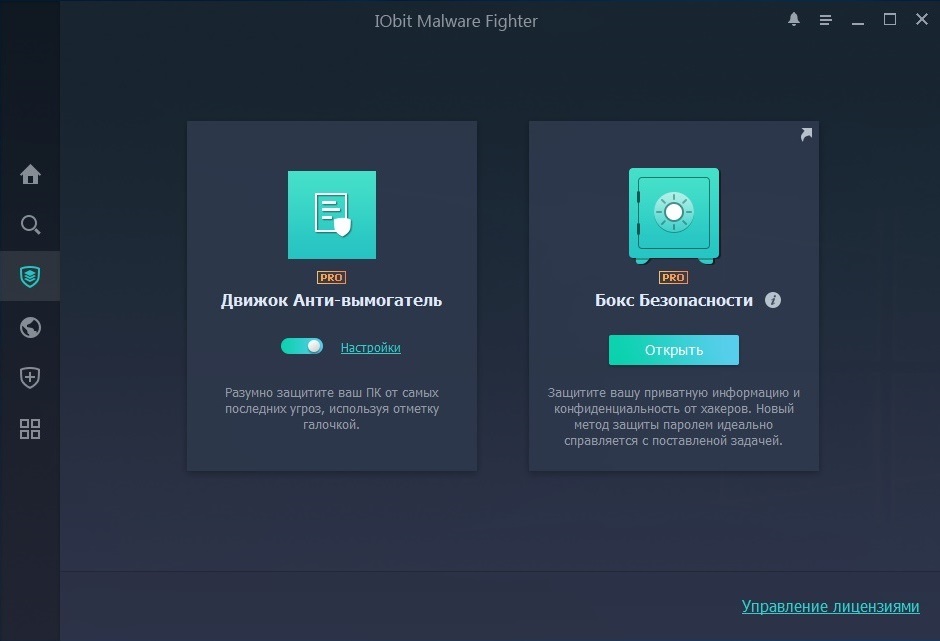This screenshot has height=641, width=940.
Task: Go to the Home section in sidebar
Action: (x=30, y=175)
